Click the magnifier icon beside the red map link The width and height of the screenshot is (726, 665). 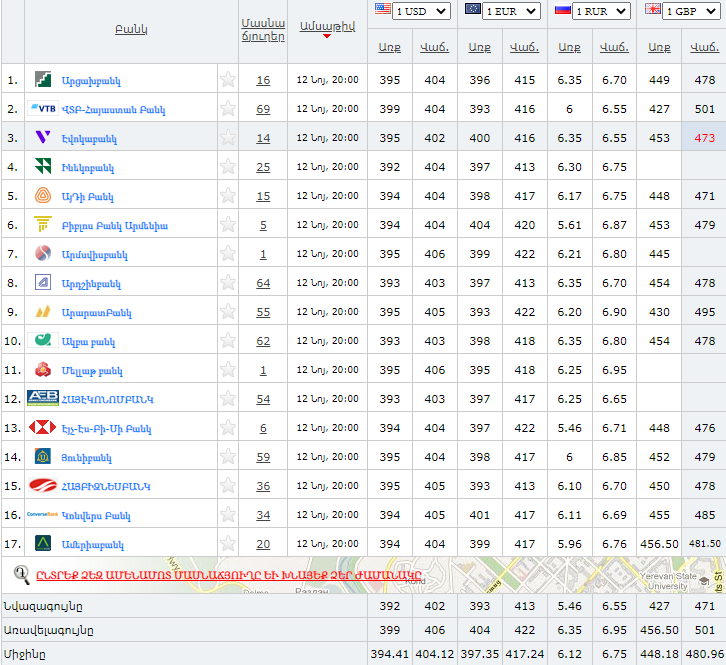[21, 575]
